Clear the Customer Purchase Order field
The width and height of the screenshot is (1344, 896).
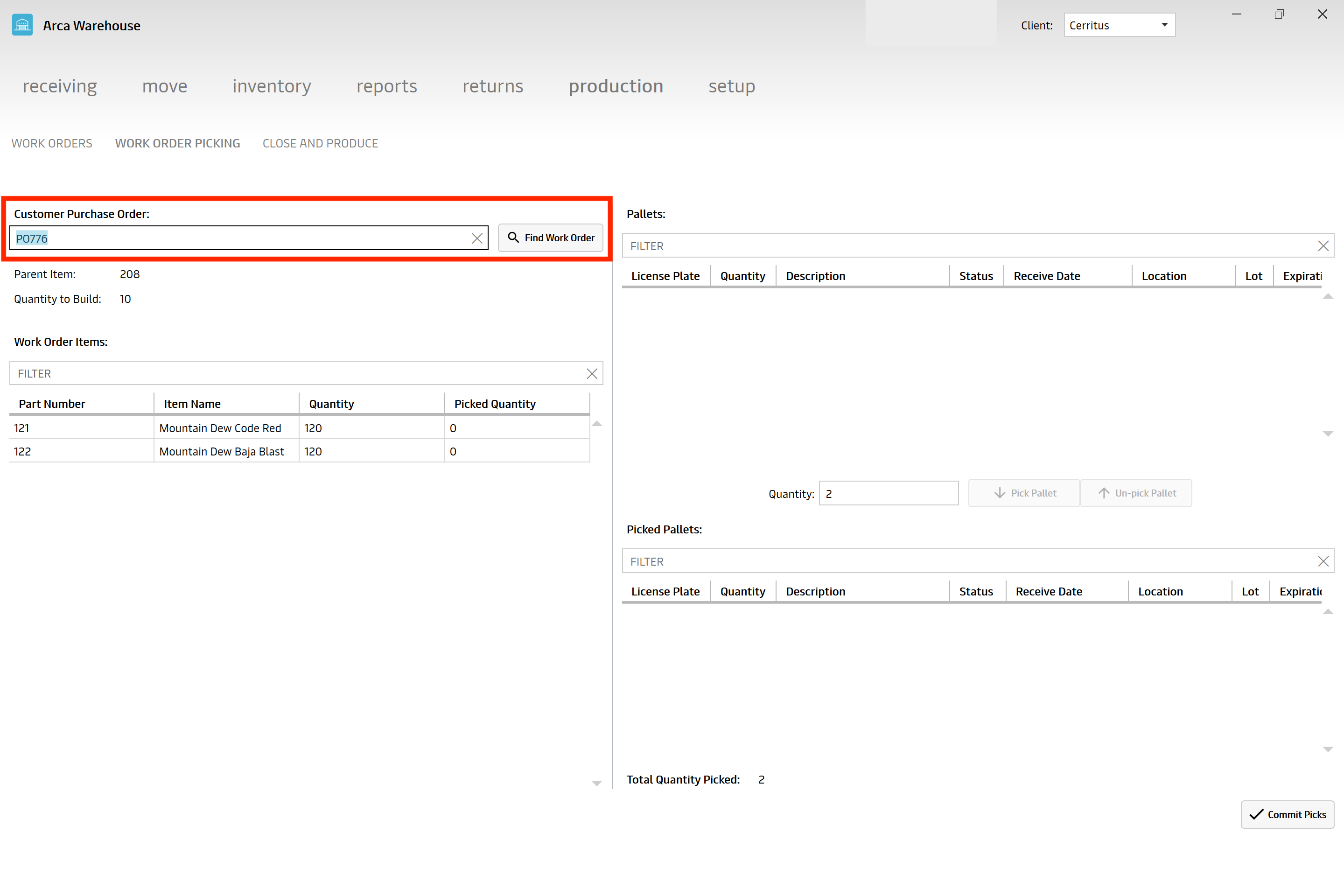pyautogui.click(x=477, y=238)
